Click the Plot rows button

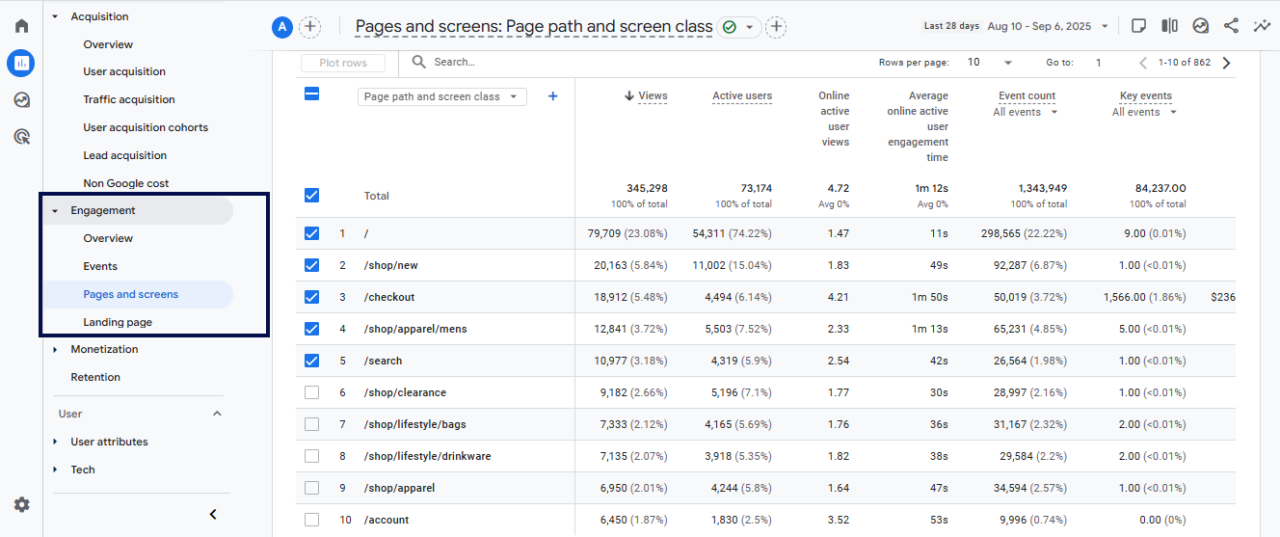[x=343, y=63]
